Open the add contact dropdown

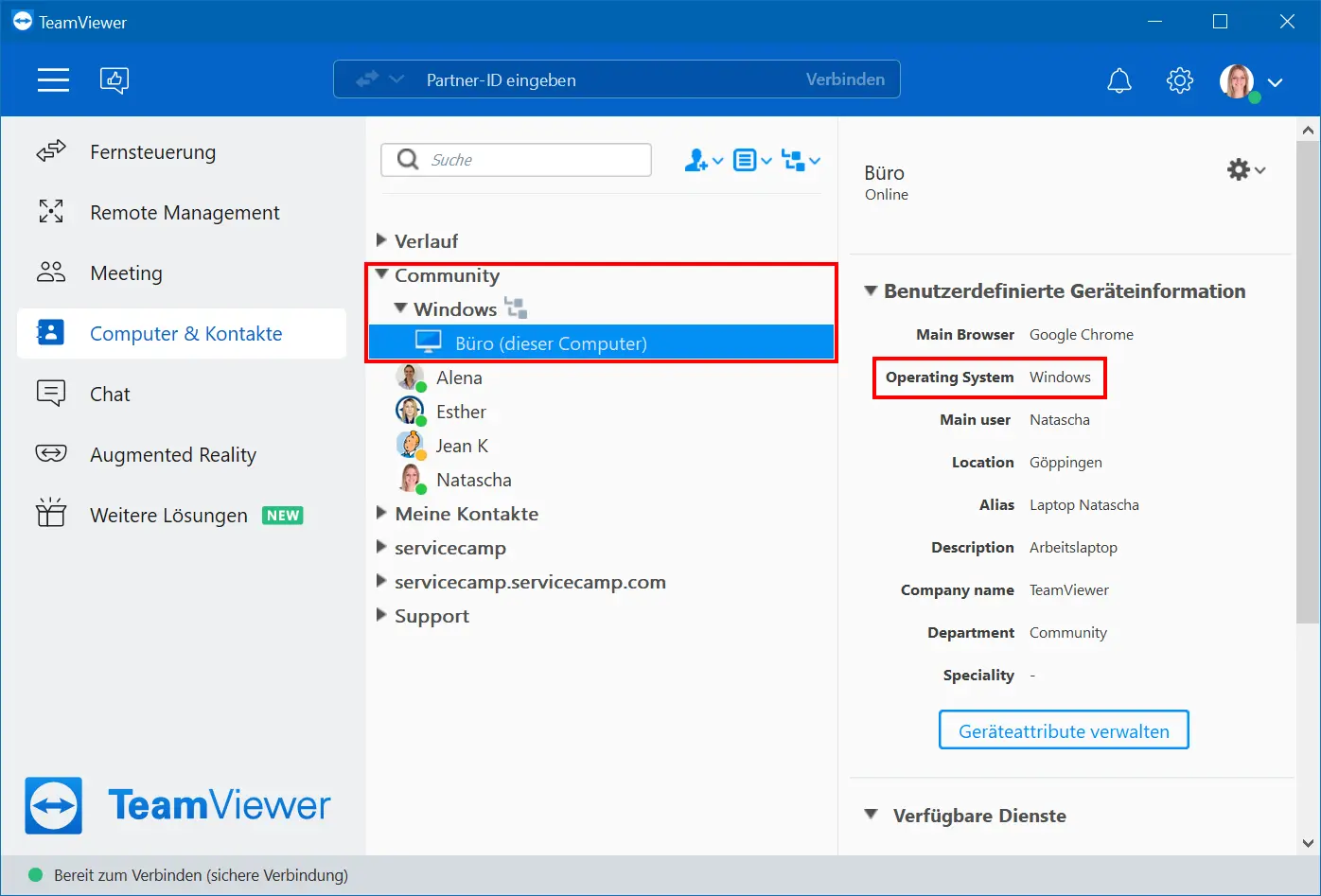tap(704, 160)
